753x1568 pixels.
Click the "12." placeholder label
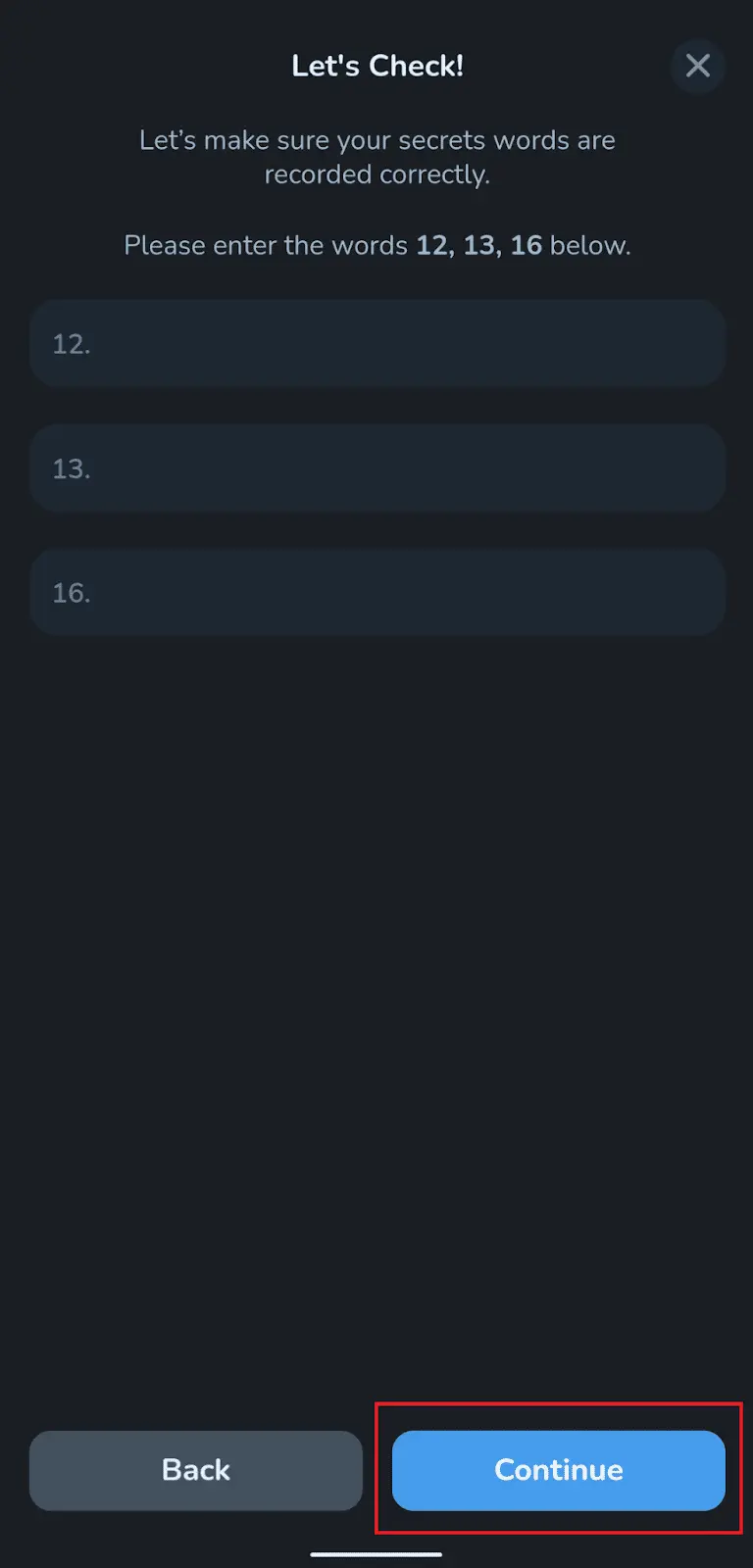pyautogui.click(x=72, y=344)
